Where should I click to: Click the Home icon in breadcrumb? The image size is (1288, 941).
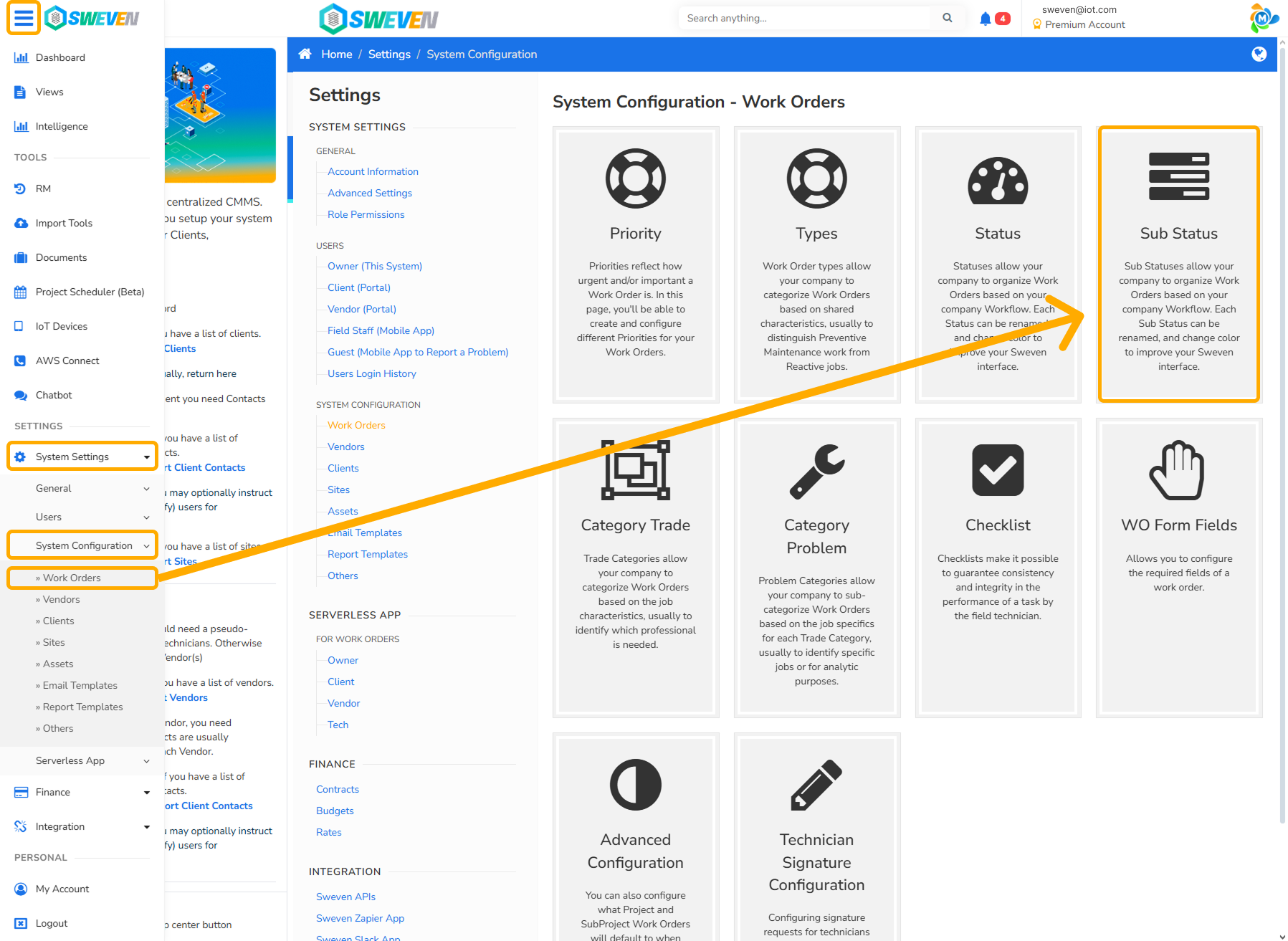point(305,54)
